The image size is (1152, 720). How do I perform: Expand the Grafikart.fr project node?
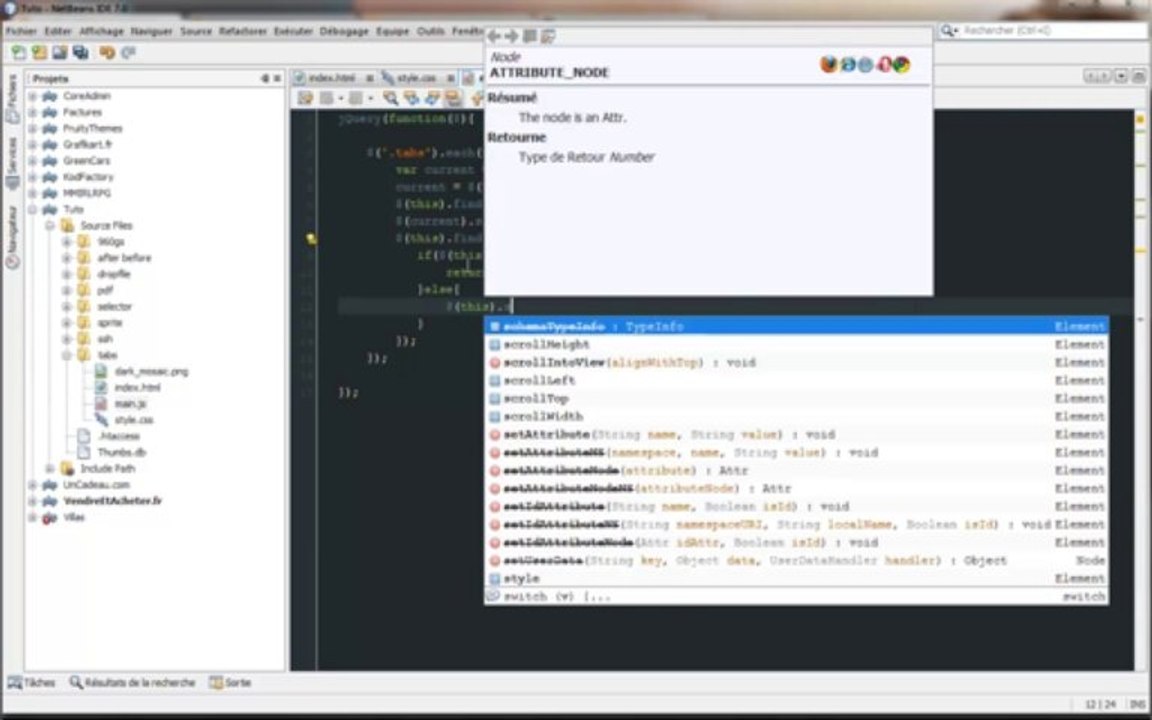(32, 145)
